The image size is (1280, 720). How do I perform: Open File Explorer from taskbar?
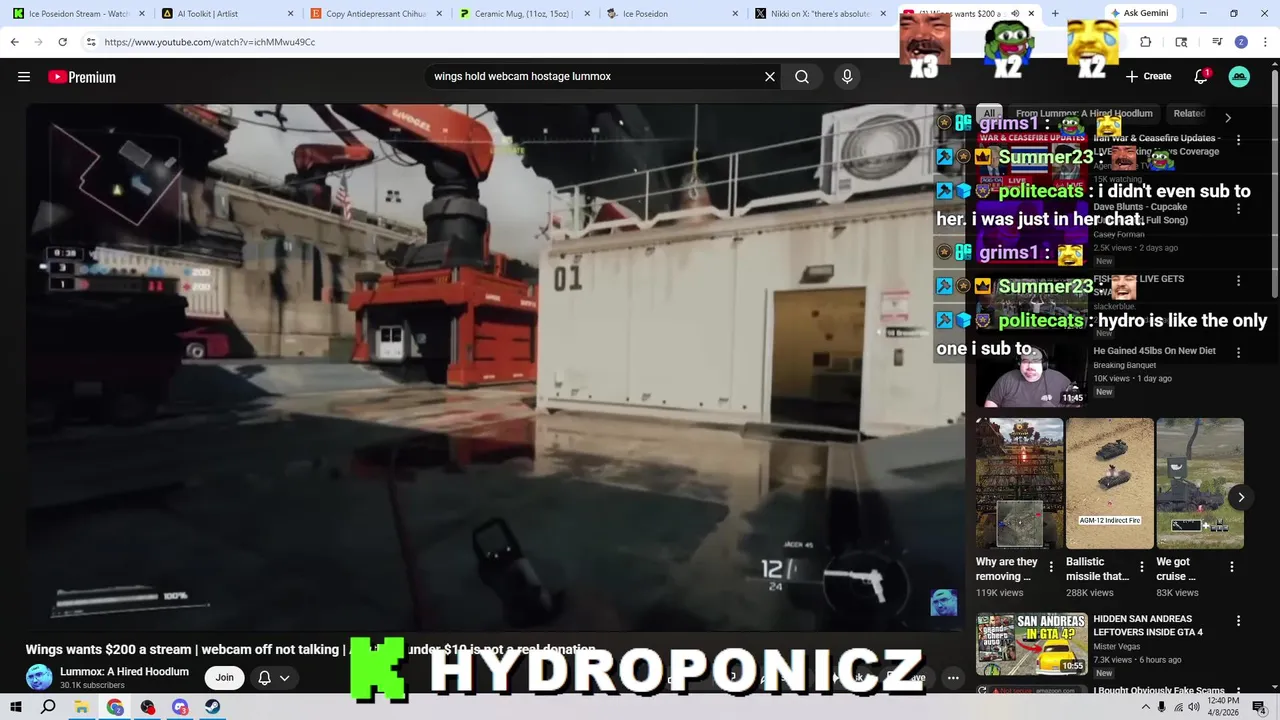point(82,707)
